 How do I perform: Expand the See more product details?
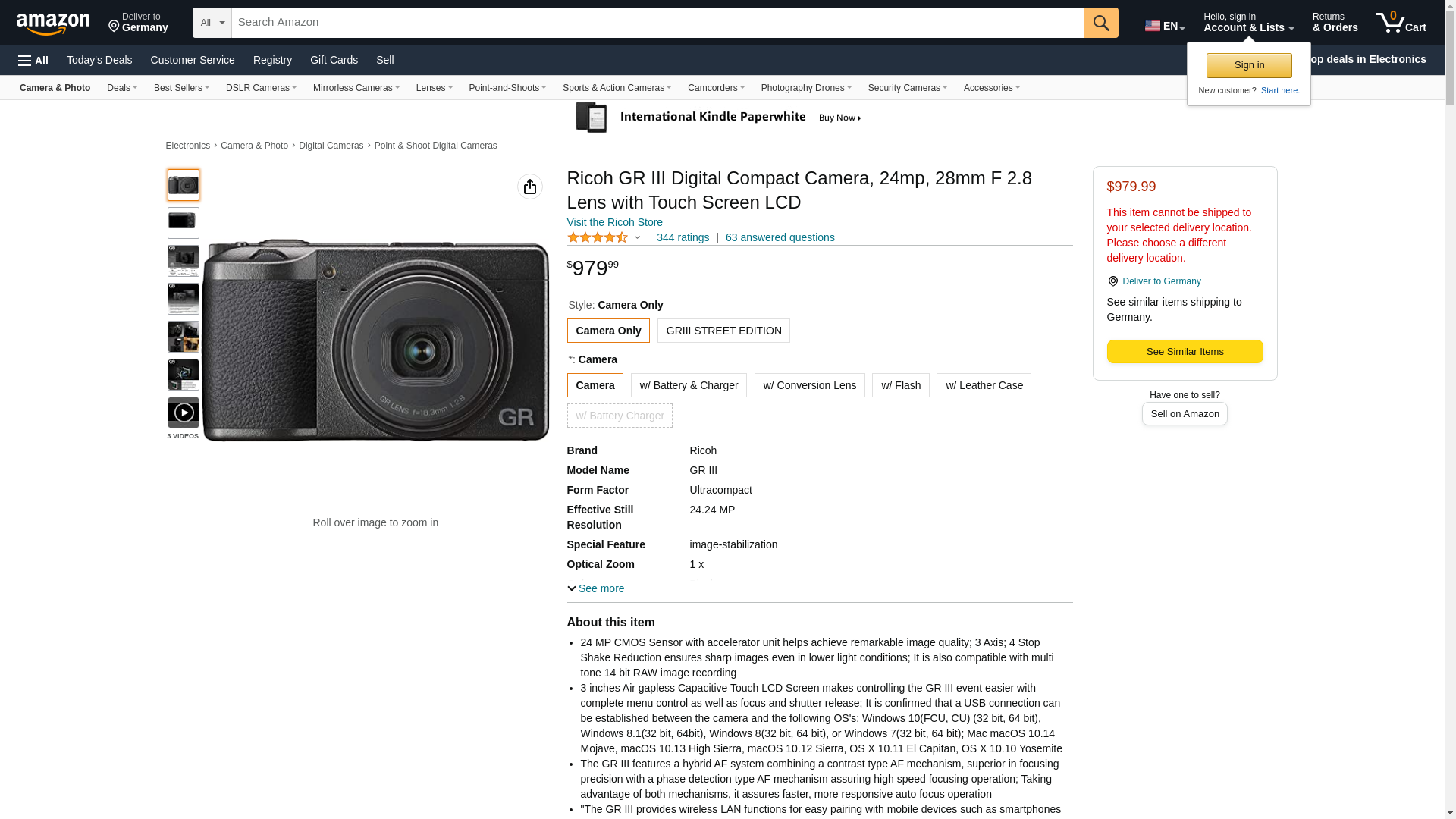596,588
